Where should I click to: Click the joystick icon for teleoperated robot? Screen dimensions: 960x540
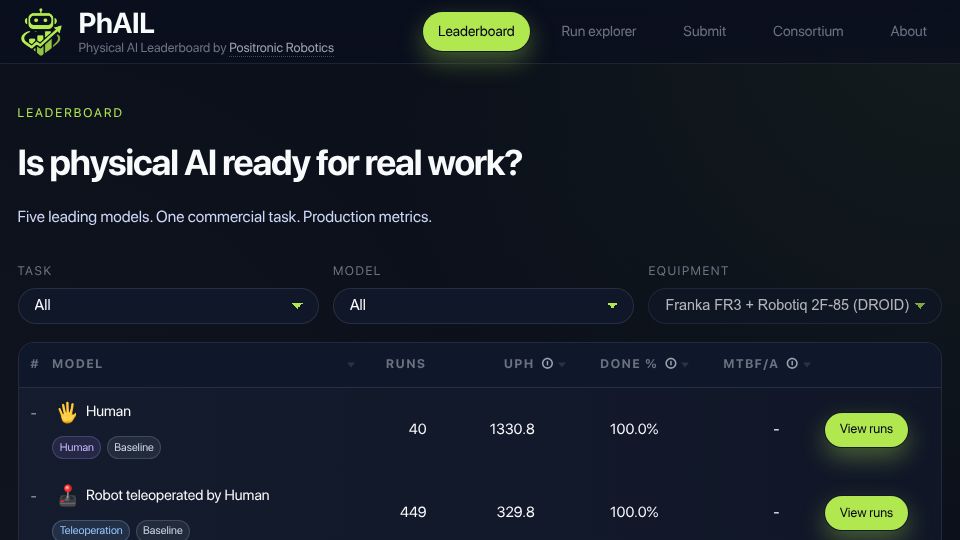[67, 495]
